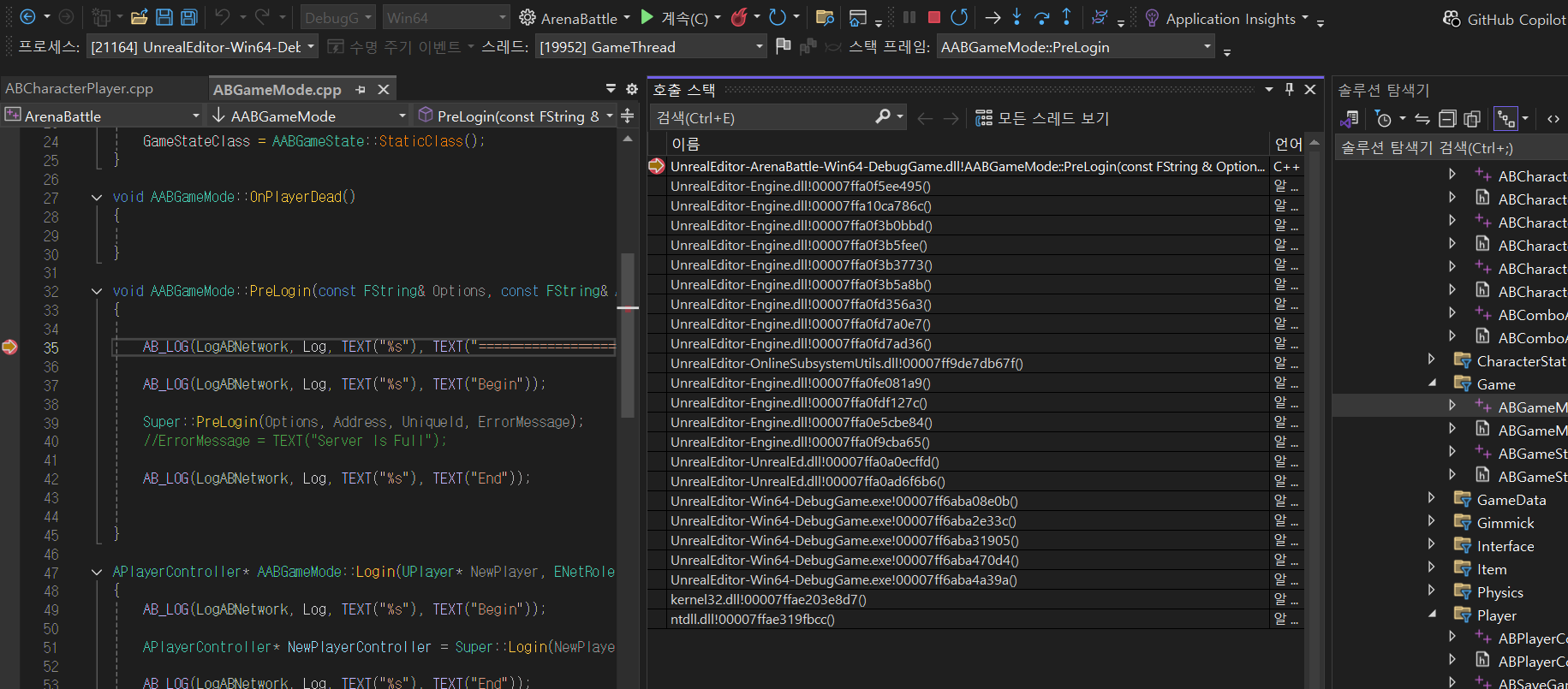Screen dimensions: 1568x689
Task: Restart the app with the circular arrow after Hot Reload
Action: 778,17
